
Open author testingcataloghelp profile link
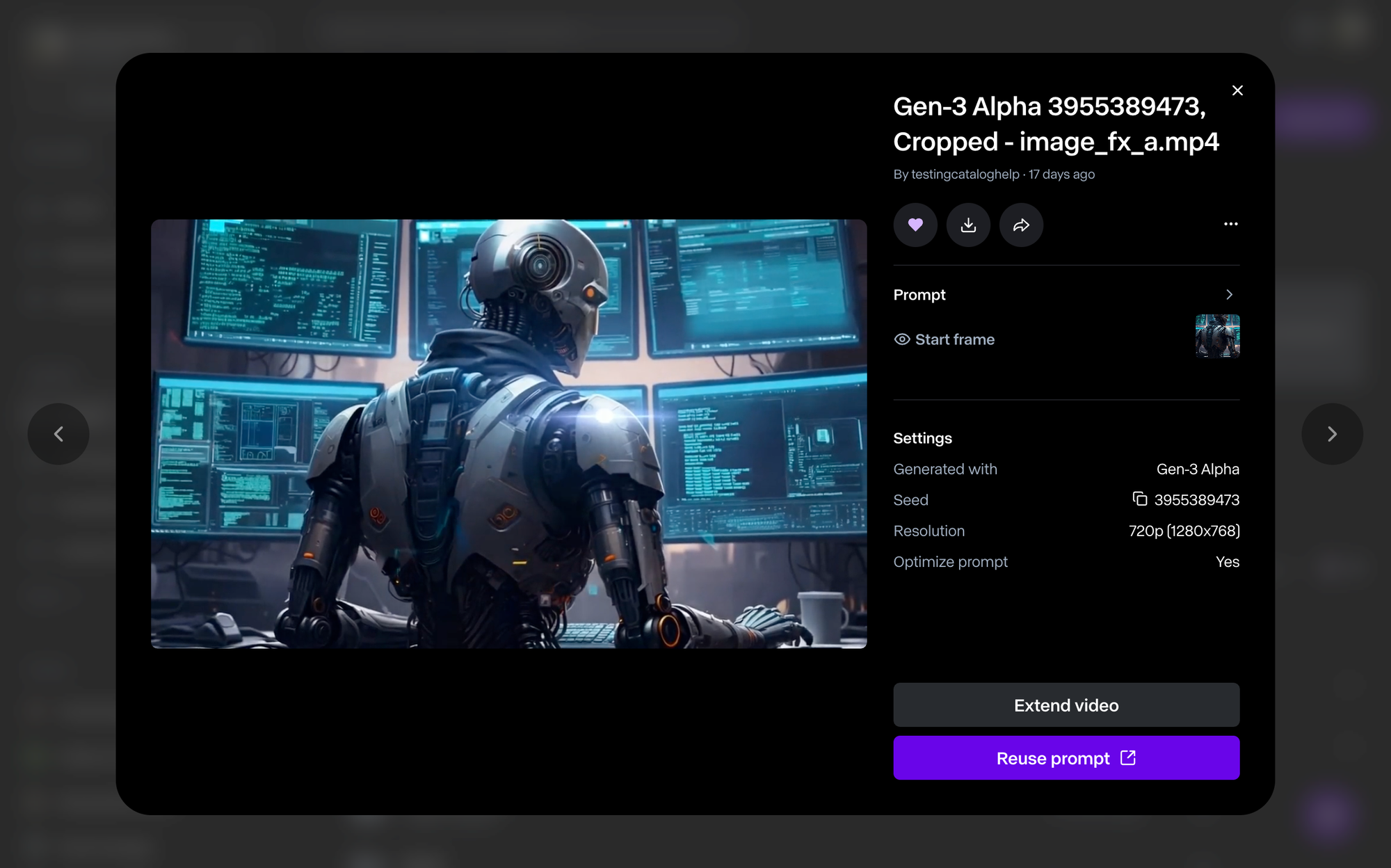pyautogui.click(x=965, y=175)
